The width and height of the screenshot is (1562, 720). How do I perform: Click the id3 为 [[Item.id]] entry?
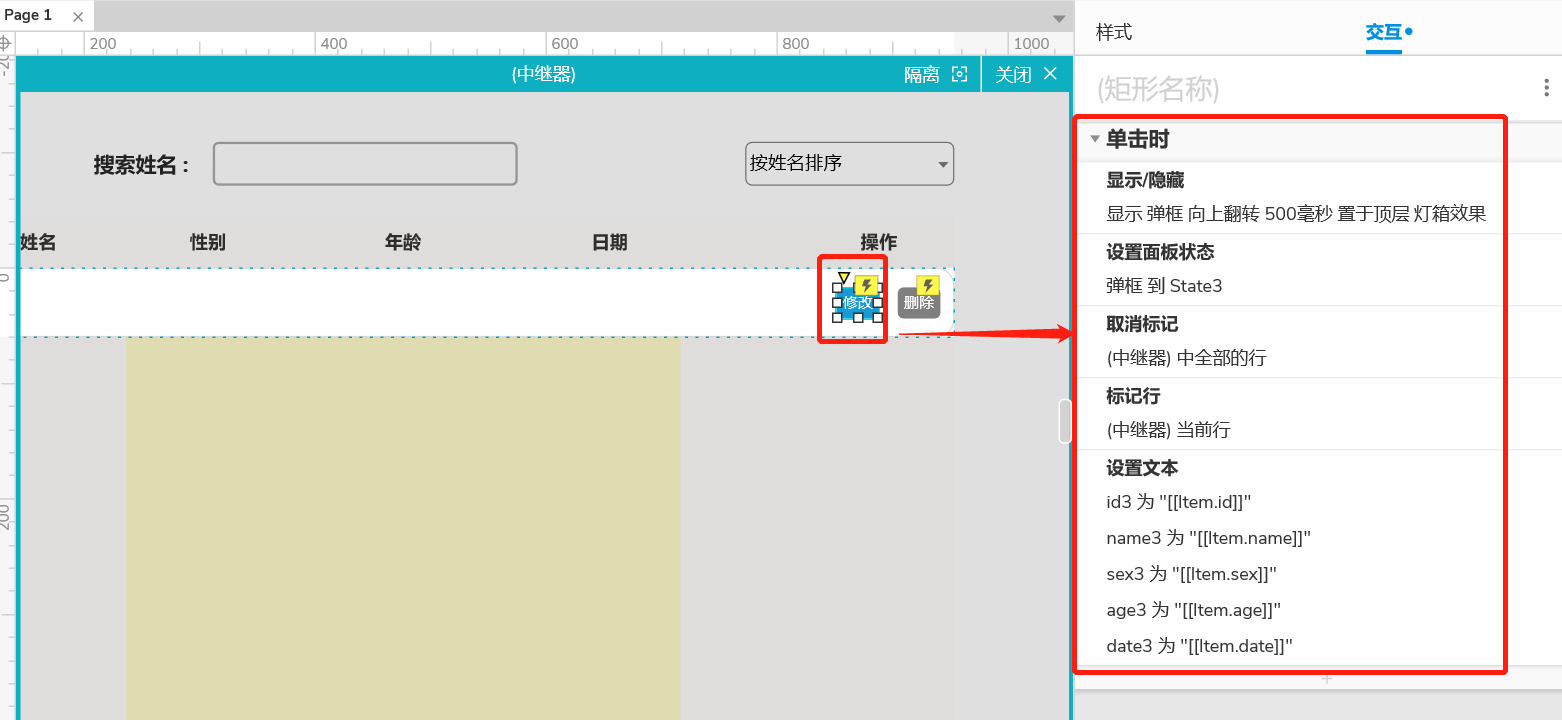1179,502
